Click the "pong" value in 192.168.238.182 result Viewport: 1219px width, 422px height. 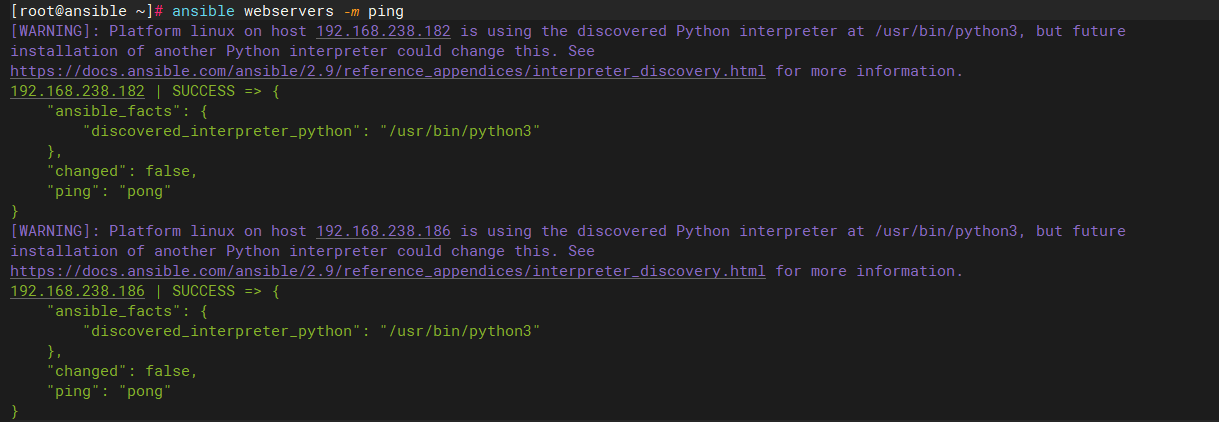pos(145,191)
